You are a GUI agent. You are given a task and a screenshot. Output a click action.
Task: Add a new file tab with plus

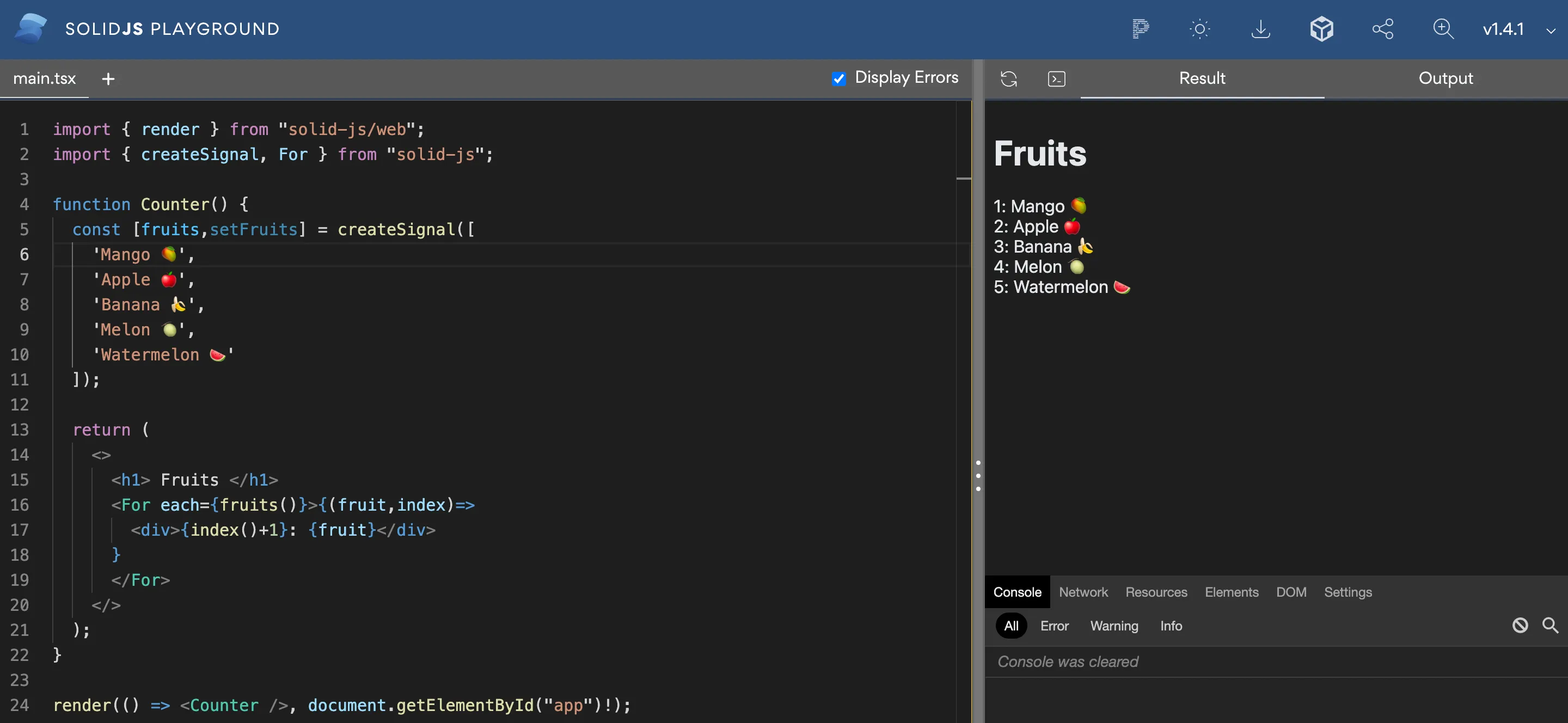point(108,78)
